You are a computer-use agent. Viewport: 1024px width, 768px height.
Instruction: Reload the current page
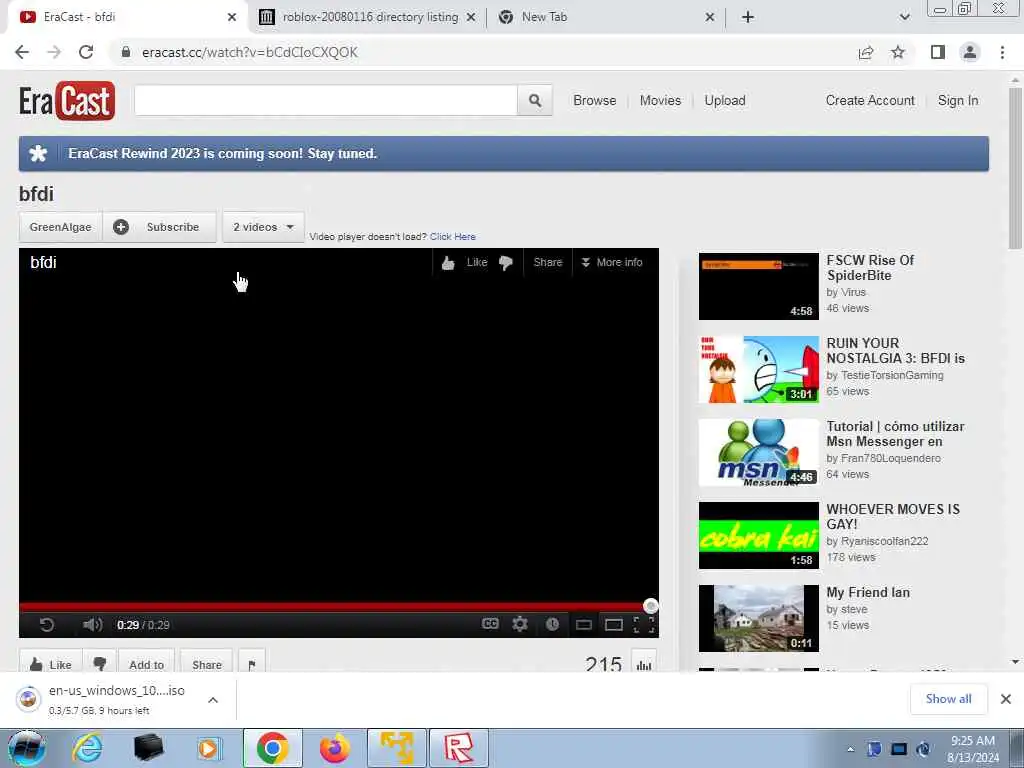86,52
